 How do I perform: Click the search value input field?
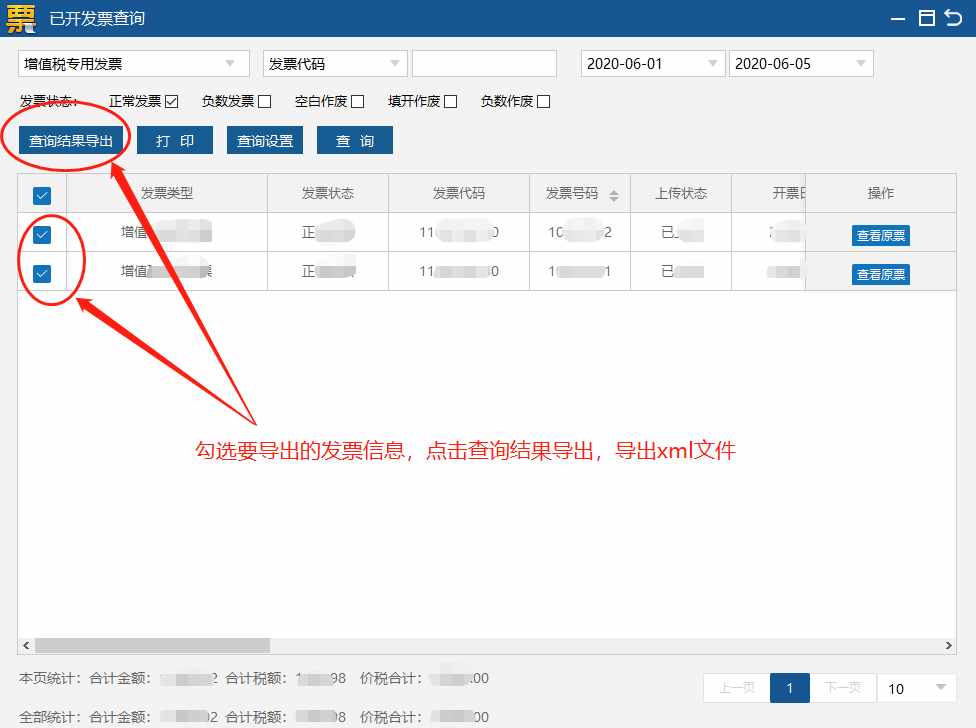click(x=484, y=63)
